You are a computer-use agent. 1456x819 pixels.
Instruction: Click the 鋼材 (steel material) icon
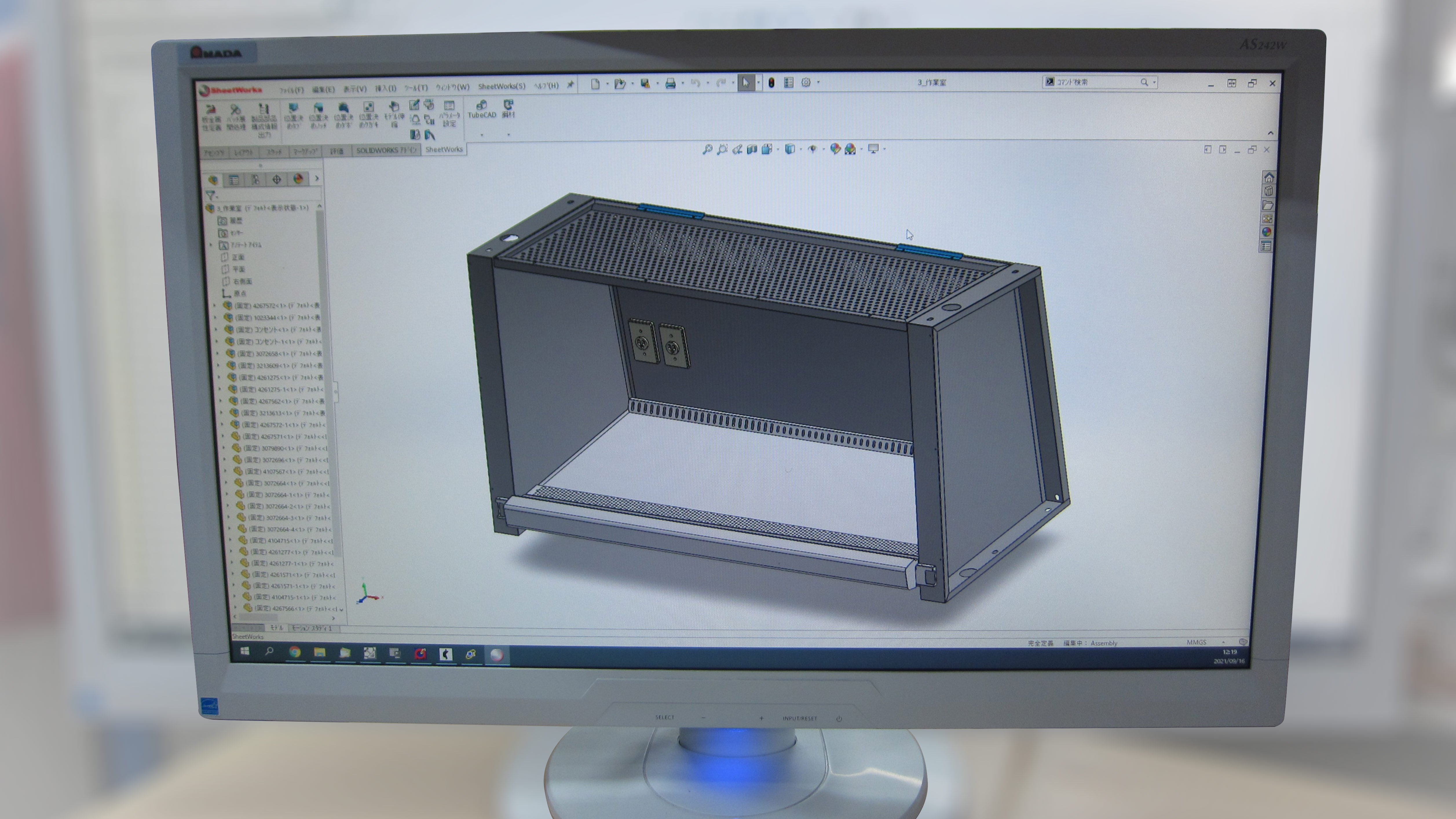(508, 109)
